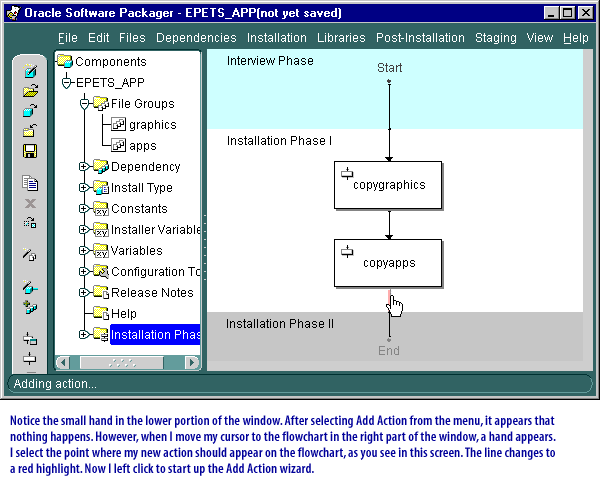Click the Oracle Software Packager title bar icon
The width and height of the screenshot is (600, 484).
pyautogui.click(x=14, y=13)
